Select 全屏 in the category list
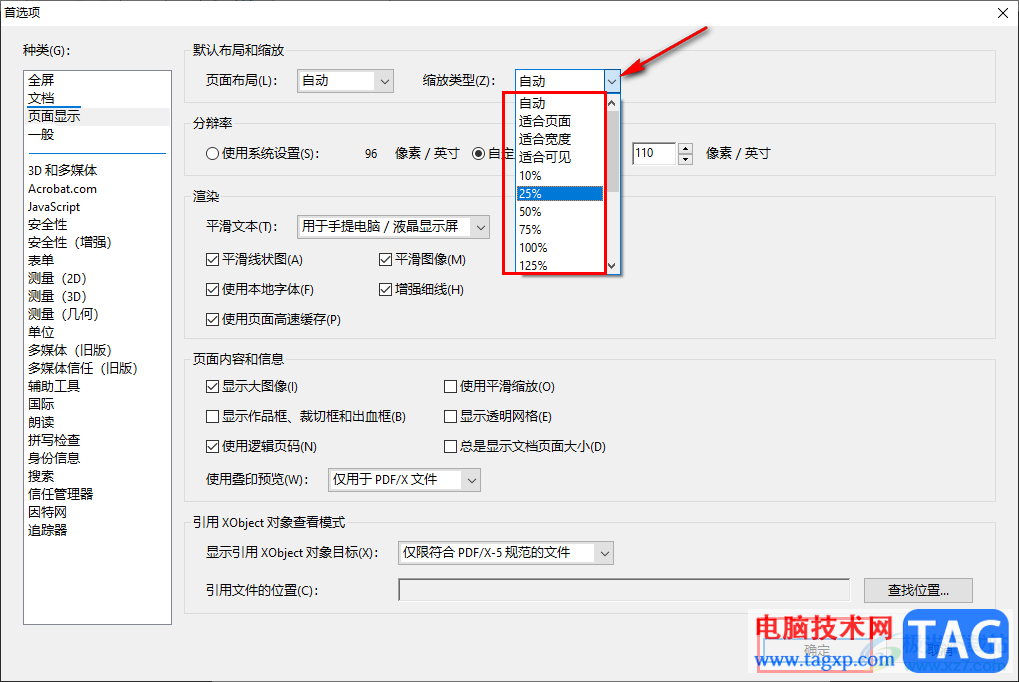The width and height of the screenshot is (1019, 682). [x=41, y=80]
